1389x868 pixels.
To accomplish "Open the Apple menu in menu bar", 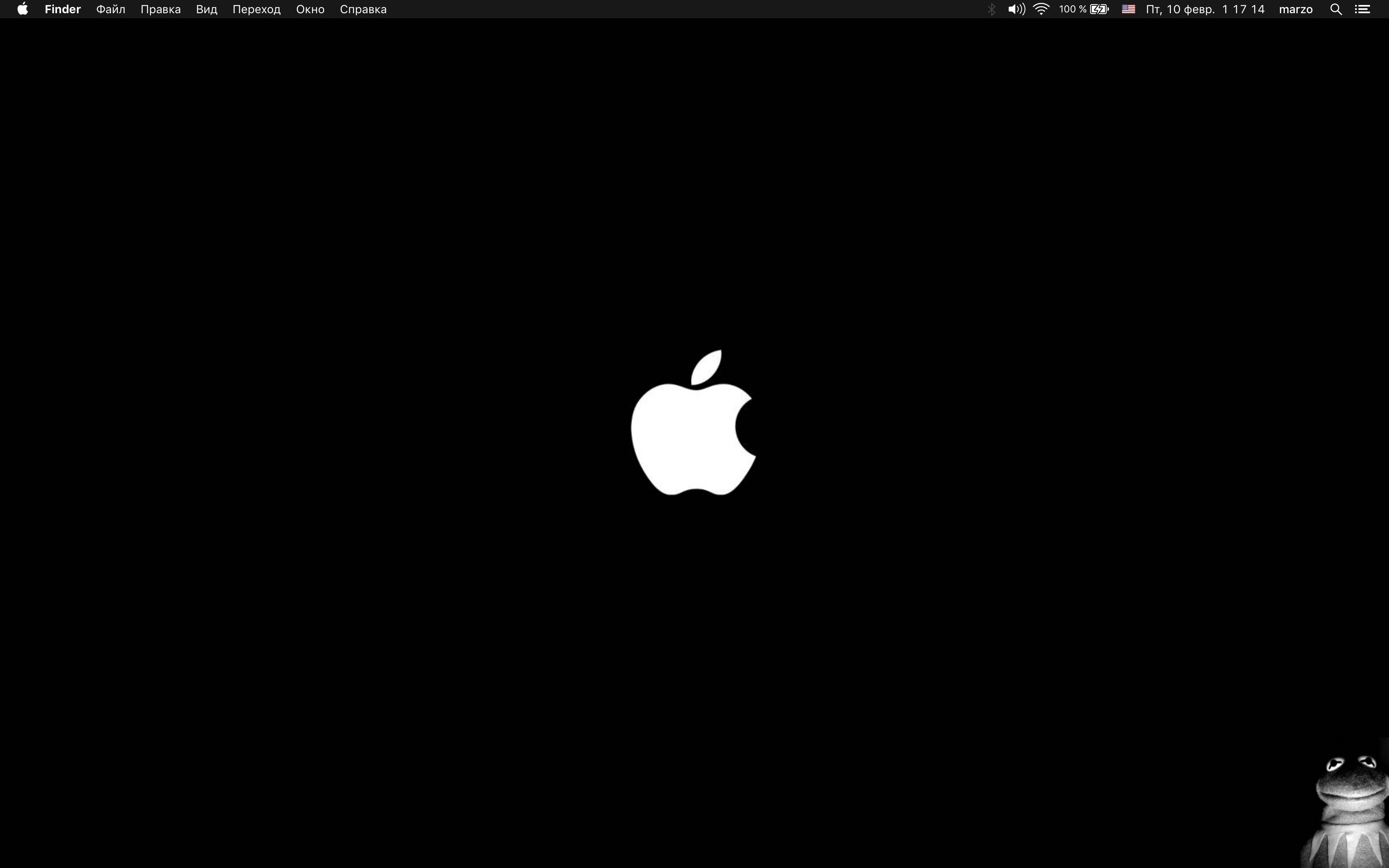I will coord(22,9).
